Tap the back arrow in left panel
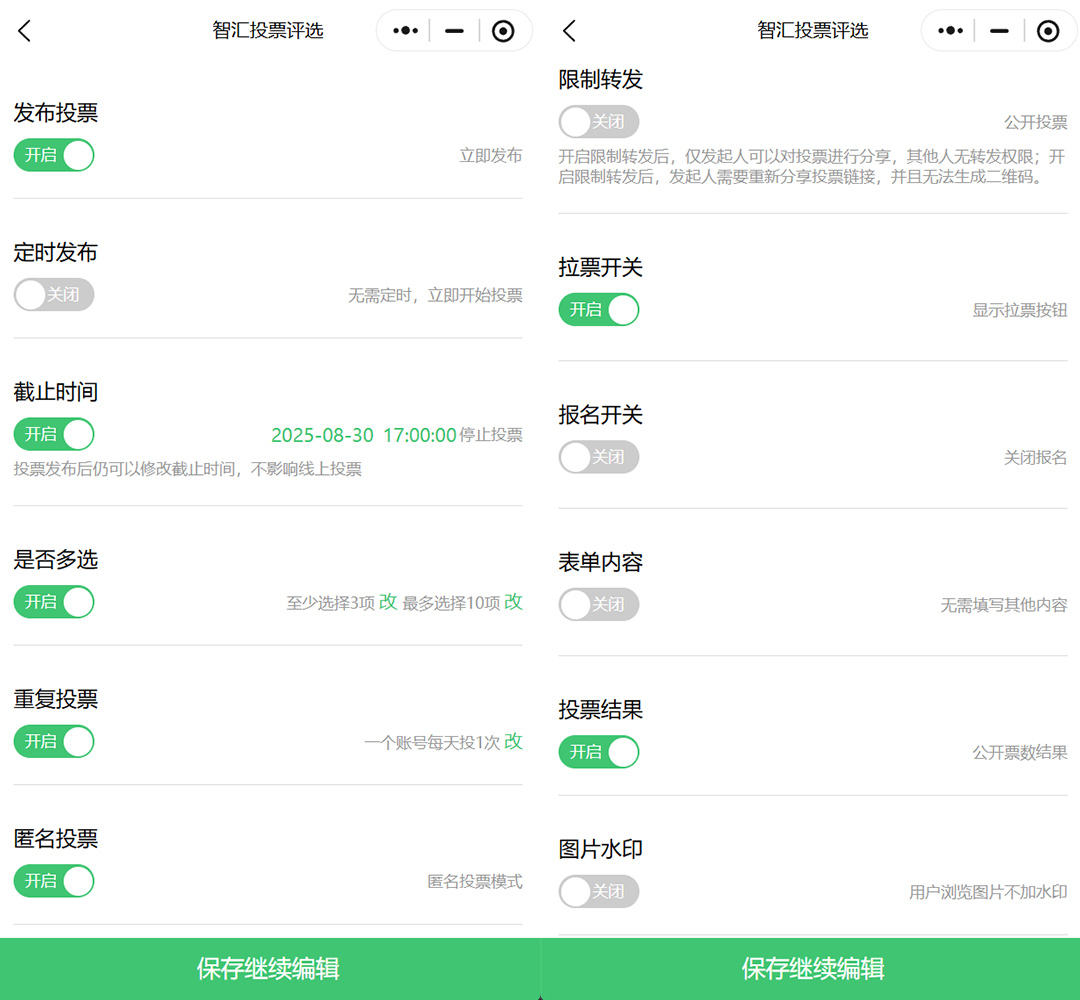 coord(25,31)
